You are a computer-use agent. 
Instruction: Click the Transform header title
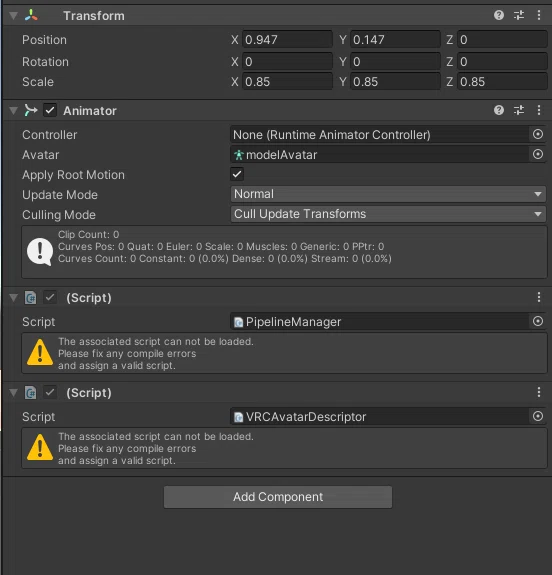pyautogui.click(x=94, y=16)
